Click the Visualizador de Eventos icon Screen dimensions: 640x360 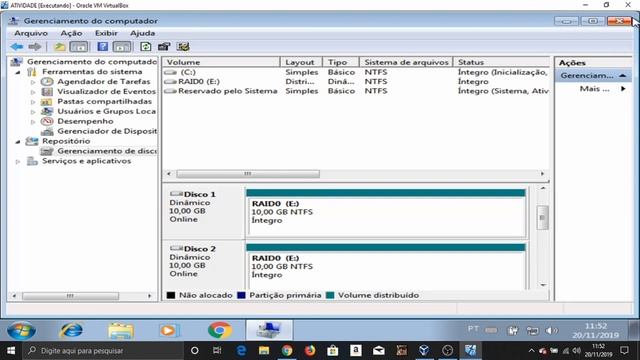[x=47, y=91]
